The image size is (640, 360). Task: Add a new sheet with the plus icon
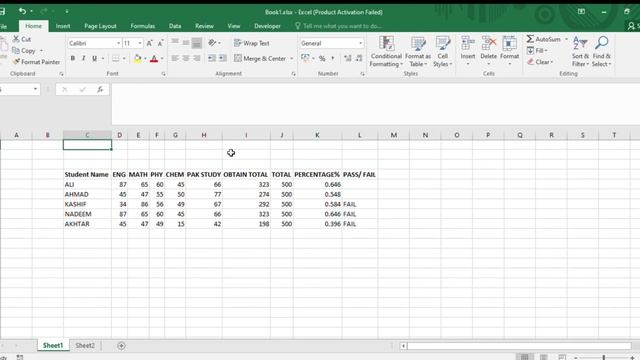[x=121, y=346]
